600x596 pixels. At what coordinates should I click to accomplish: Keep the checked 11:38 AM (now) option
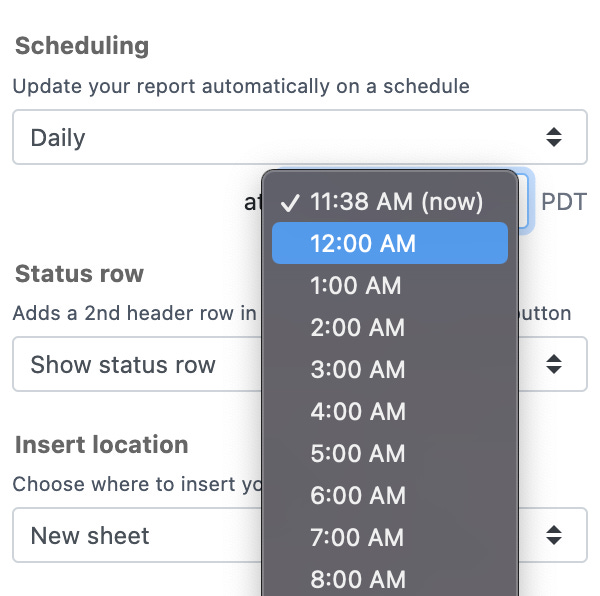tap(390, 201)
